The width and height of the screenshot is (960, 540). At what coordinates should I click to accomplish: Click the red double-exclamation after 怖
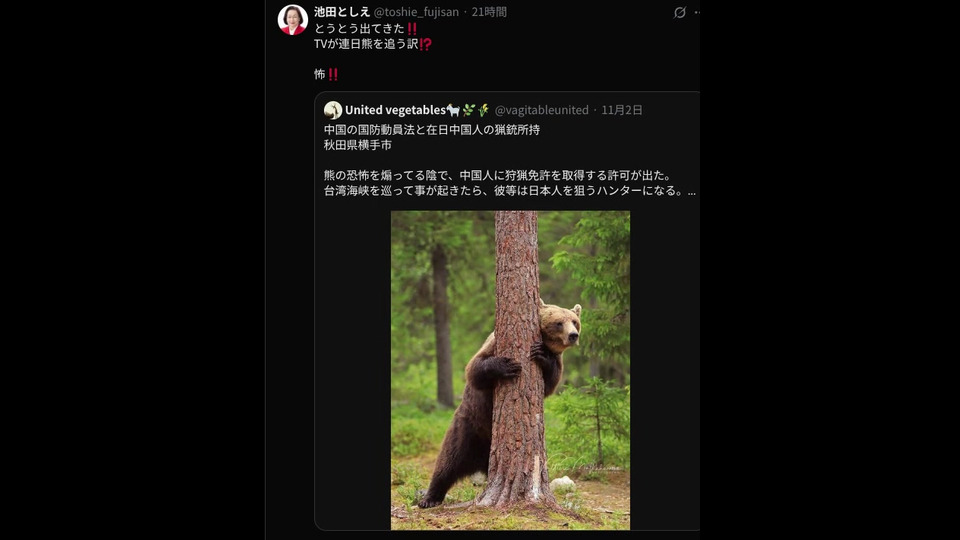click(333, 75)
